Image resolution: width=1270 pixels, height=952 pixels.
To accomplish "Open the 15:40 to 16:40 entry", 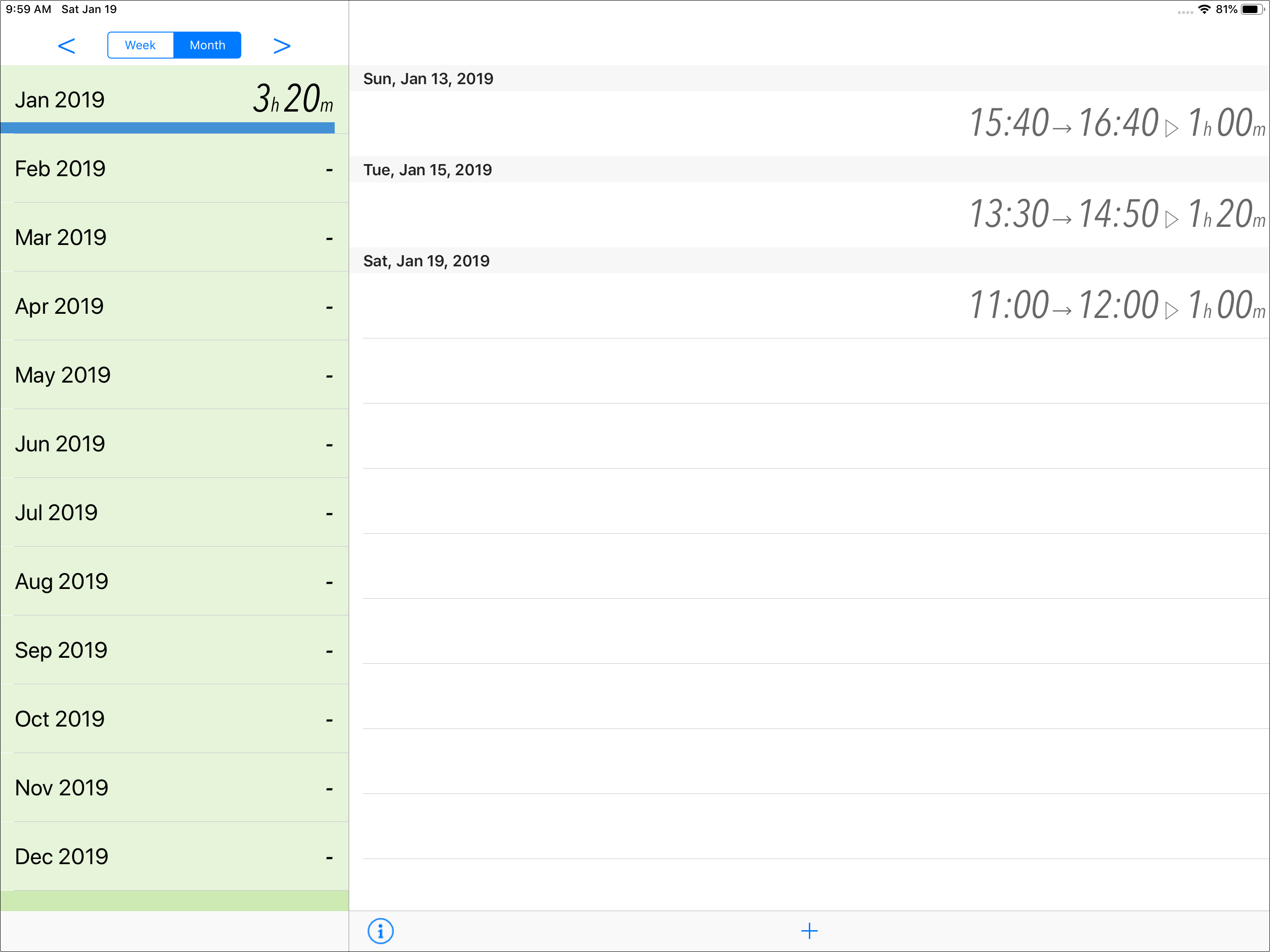I will click(x=809, y=124).
